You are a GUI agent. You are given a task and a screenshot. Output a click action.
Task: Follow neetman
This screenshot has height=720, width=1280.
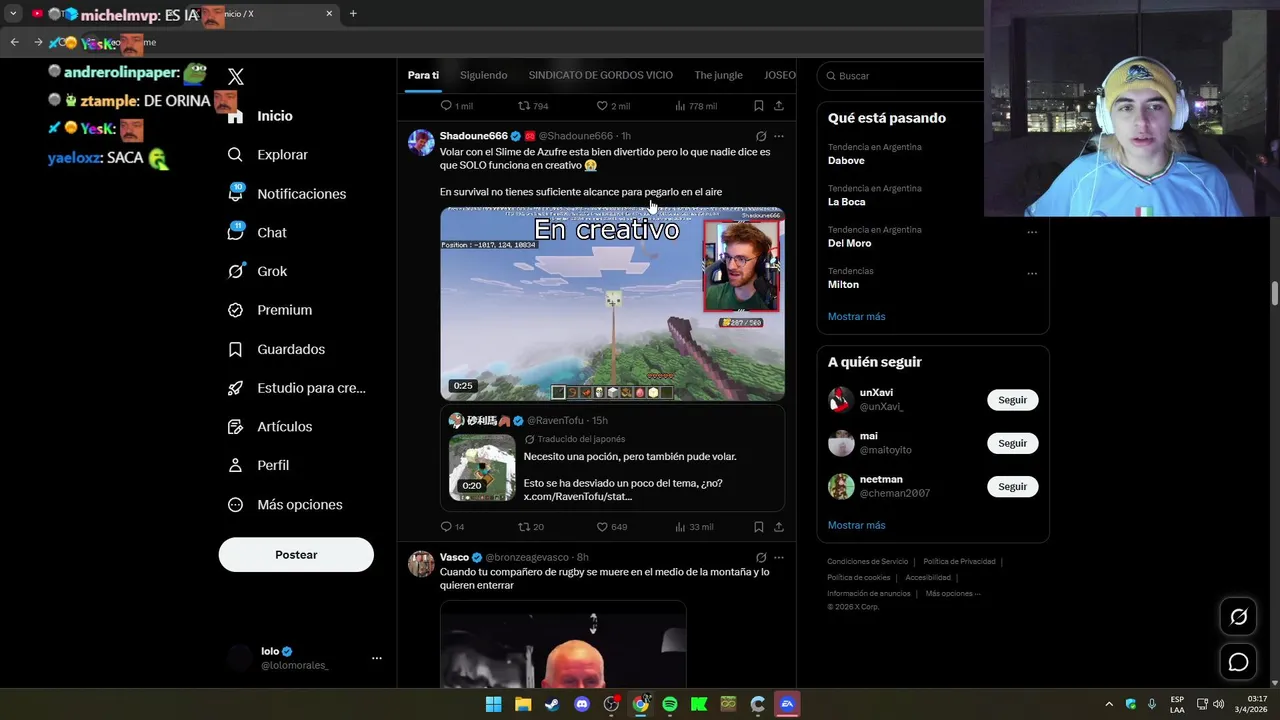click(x=1012, y=486)
